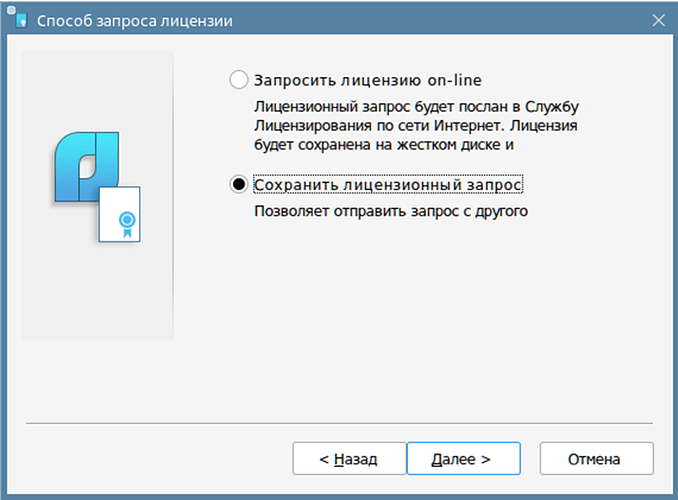
Task: Click the Способ запроса лицензии title text
Action: tap(134, 21)
